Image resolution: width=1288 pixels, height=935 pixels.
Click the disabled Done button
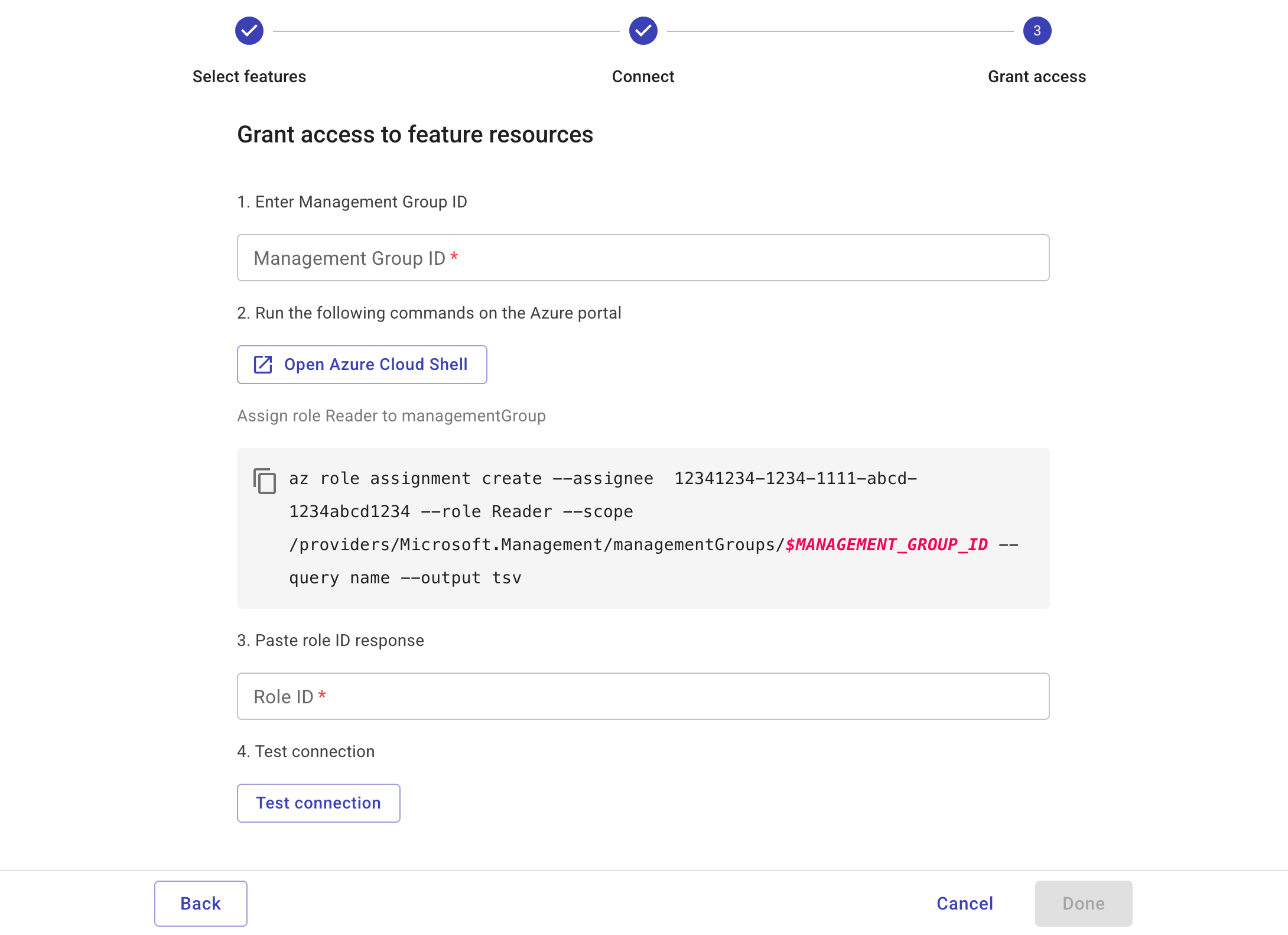[1084, 903]
